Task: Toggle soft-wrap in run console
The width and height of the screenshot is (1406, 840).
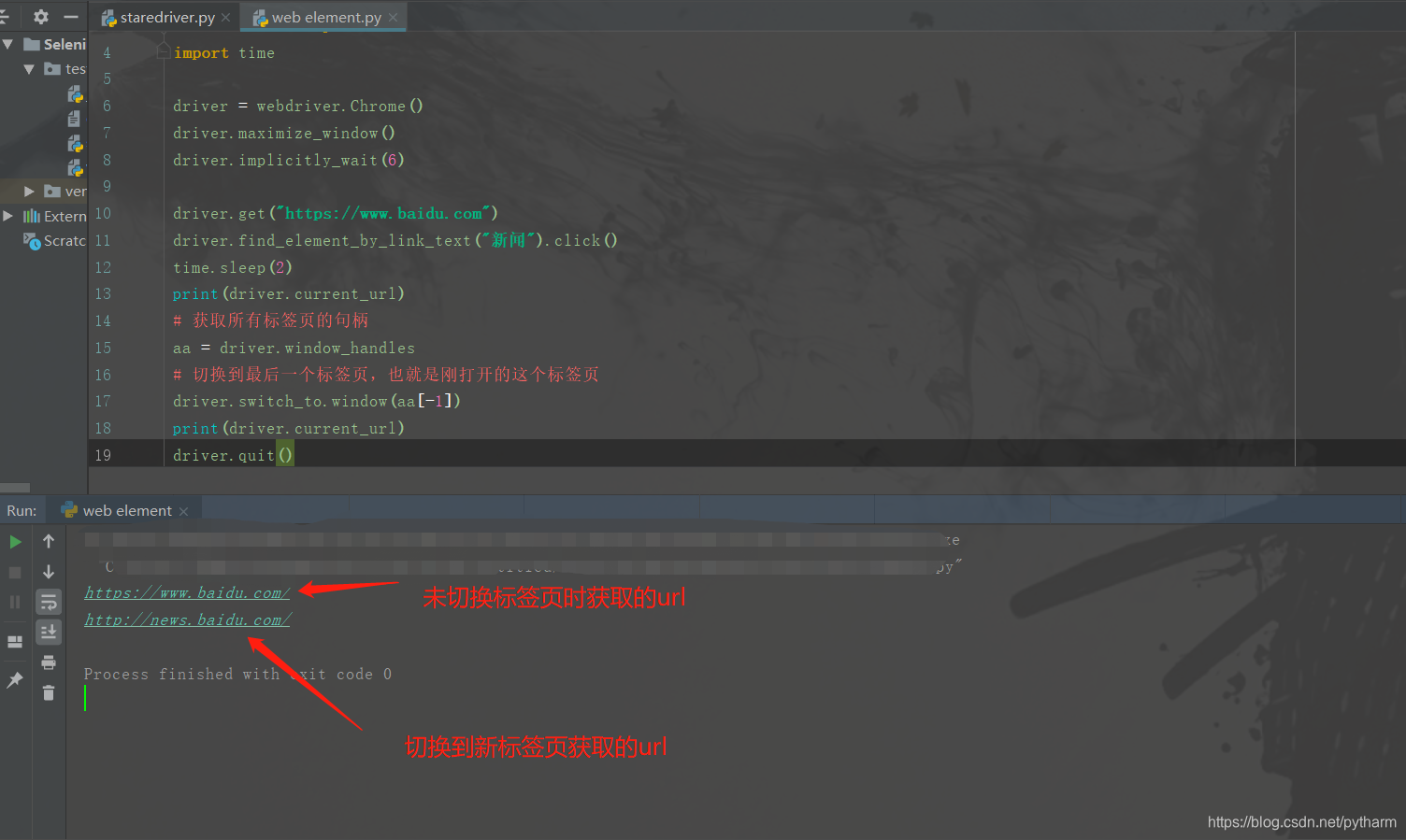Action: click(49, 602)
